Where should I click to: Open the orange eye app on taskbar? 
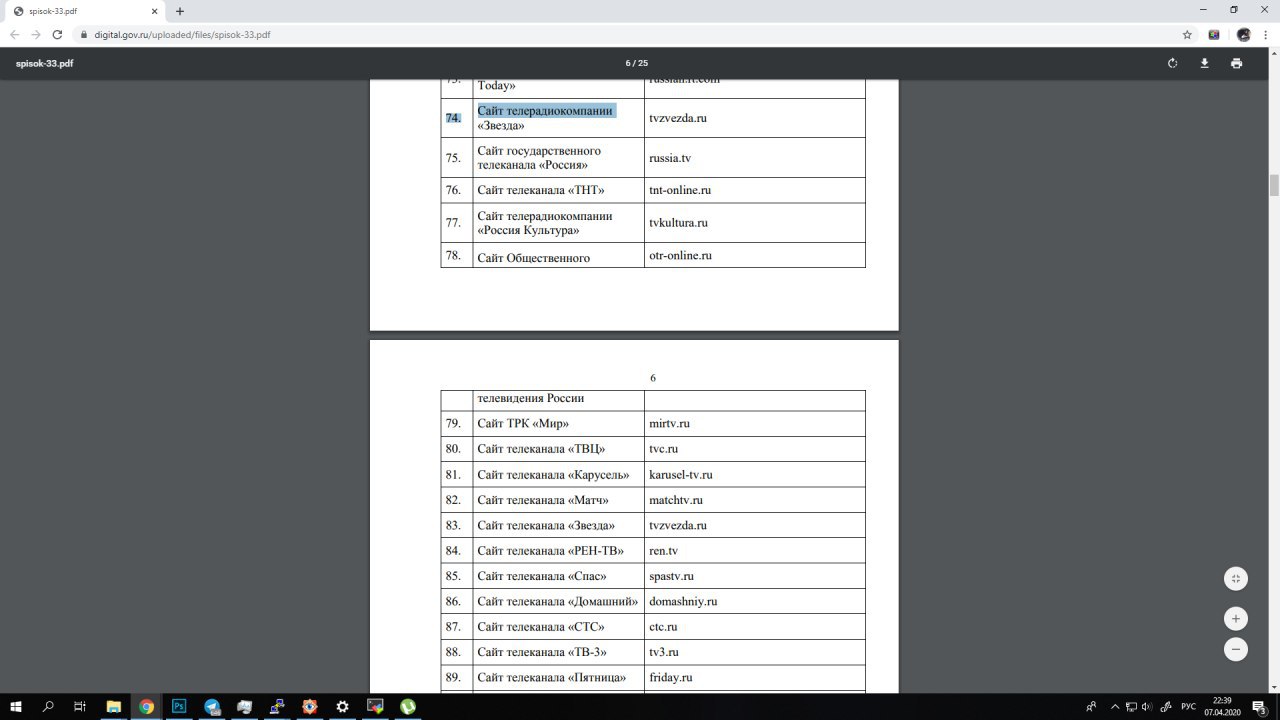(310, 706)
